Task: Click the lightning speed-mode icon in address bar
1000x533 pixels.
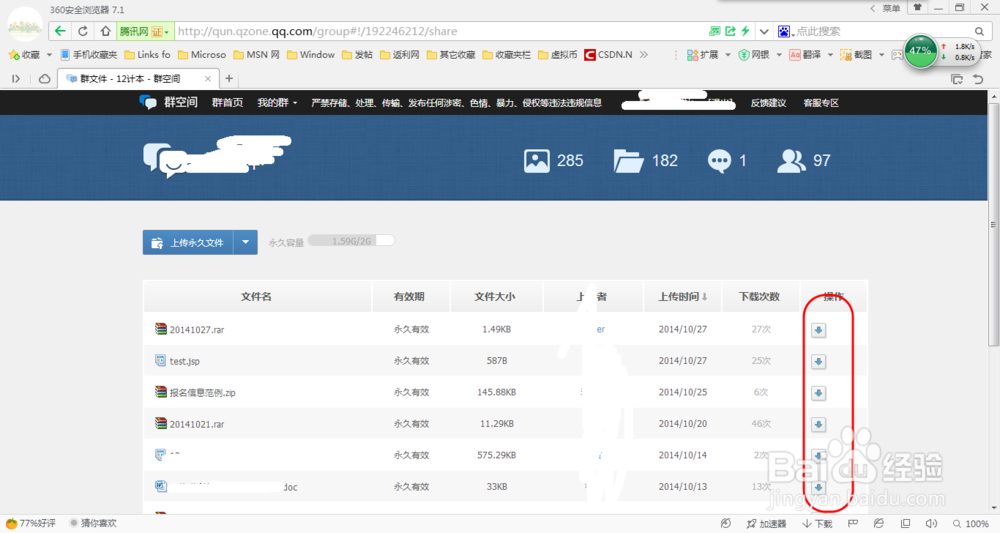Action: (745, 31)
